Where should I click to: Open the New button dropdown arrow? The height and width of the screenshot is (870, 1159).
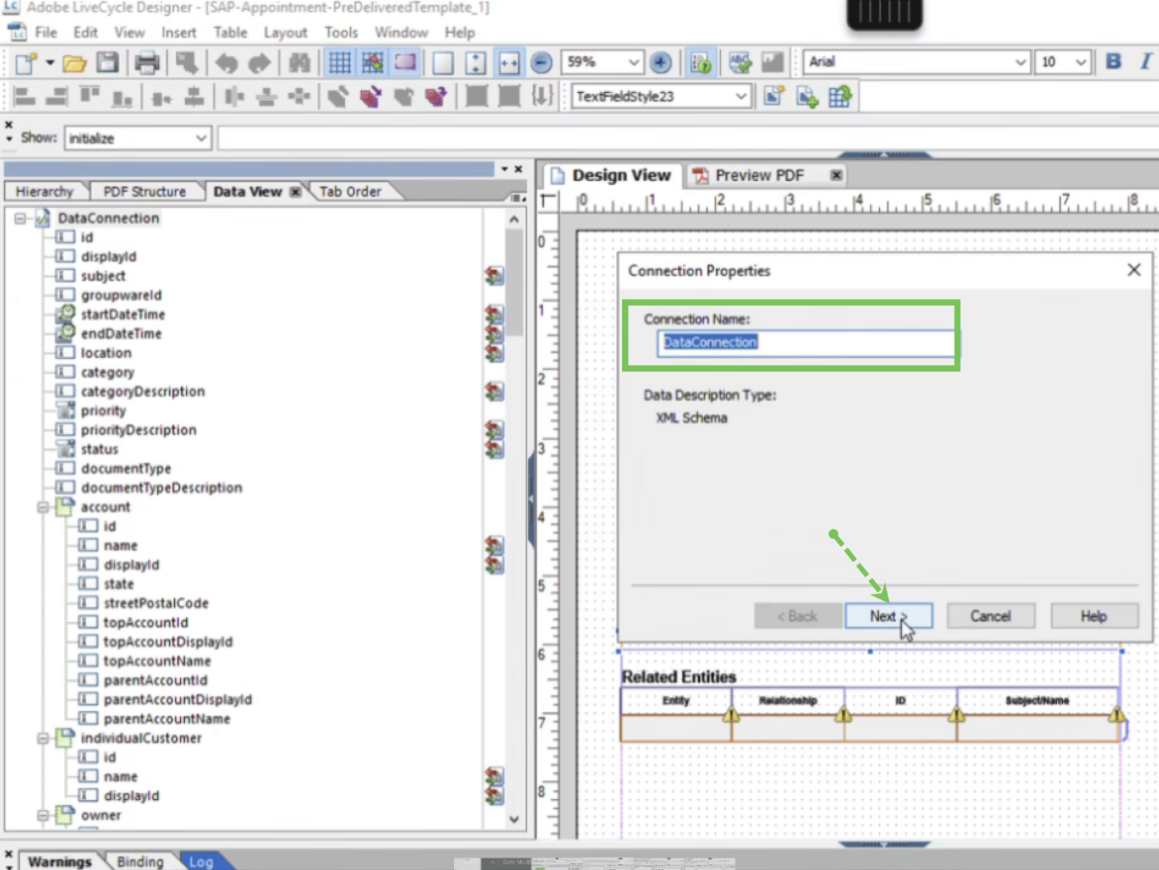click(x=50, y=63)
